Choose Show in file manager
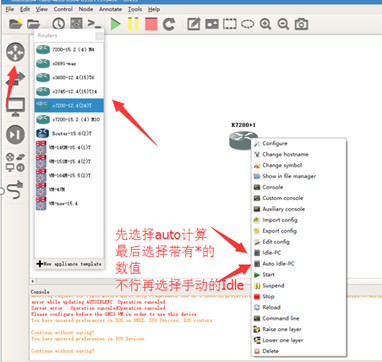Image resolution: width=382 pixels, height=362 pixels. click(299, 176)
